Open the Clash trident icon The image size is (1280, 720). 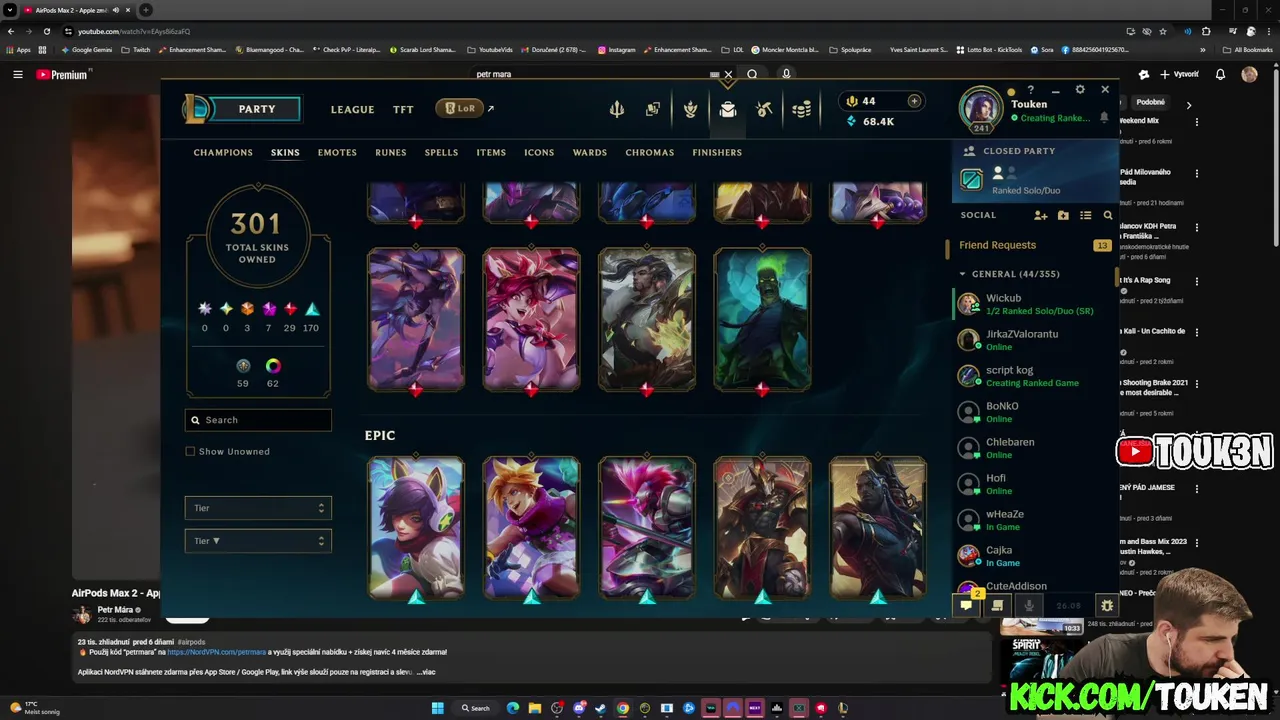click(617, 110)
